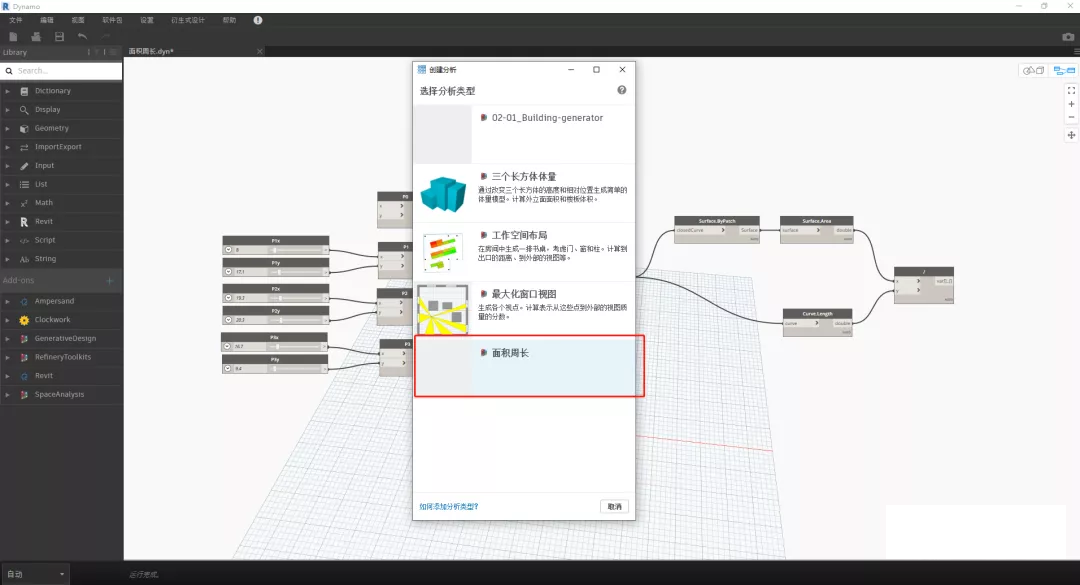
Task: Zoom to fit the workspace
Action: pos(1071,90)
